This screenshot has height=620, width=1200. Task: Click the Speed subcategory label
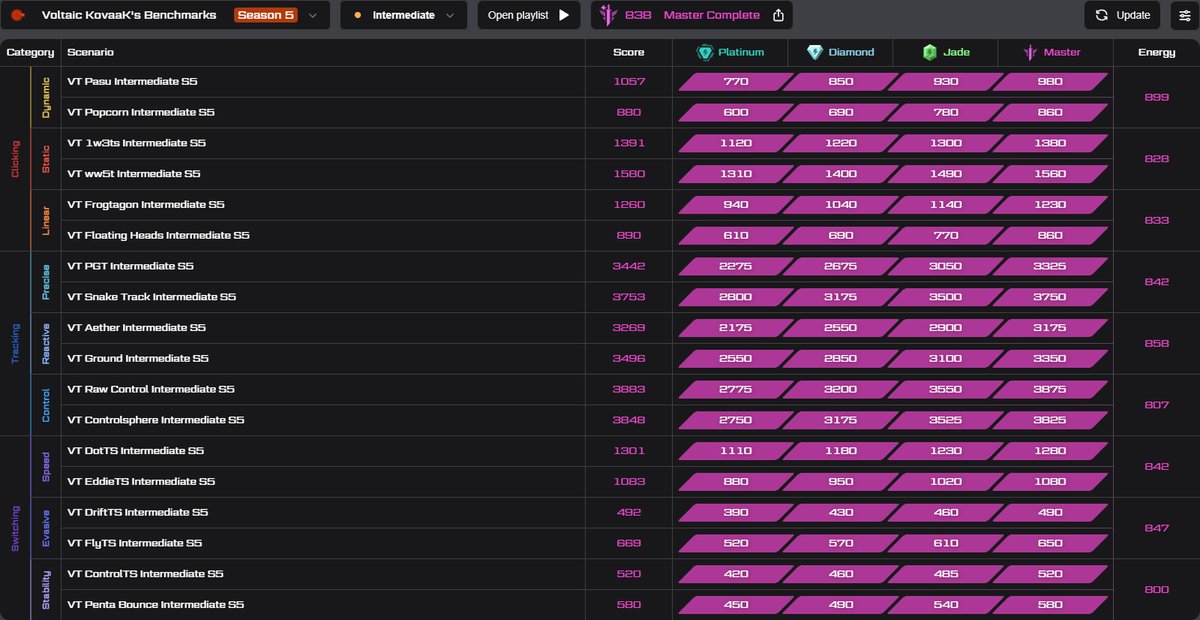pyautogui.click(x=46, y=467)
